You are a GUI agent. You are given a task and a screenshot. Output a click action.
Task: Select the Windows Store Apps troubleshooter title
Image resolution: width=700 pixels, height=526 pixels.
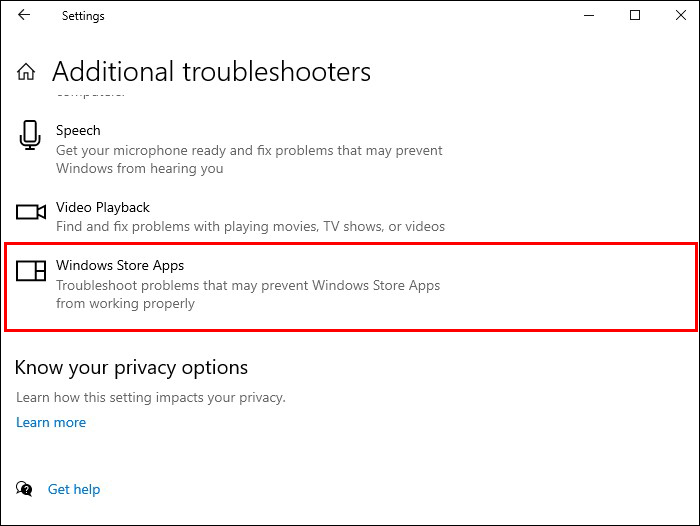pos(120,265)
